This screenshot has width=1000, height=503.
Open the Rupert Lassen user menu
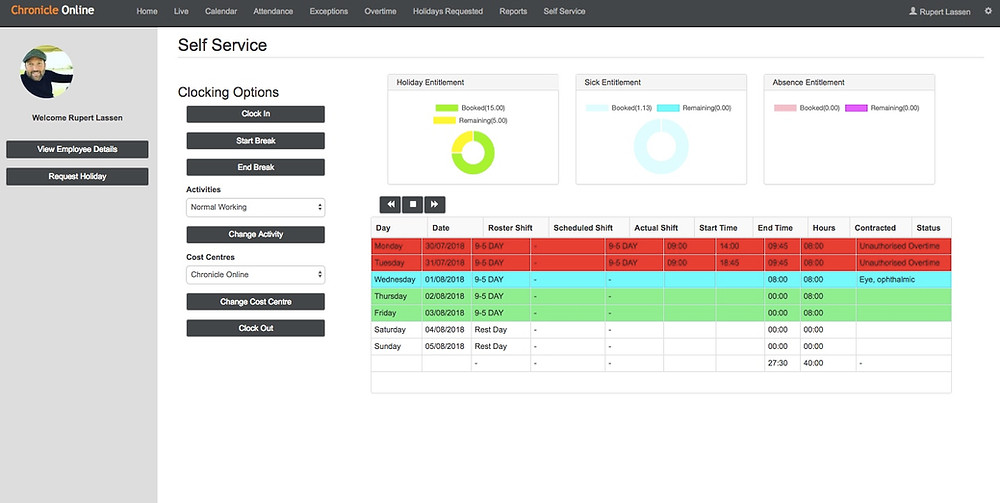[939, 11]
